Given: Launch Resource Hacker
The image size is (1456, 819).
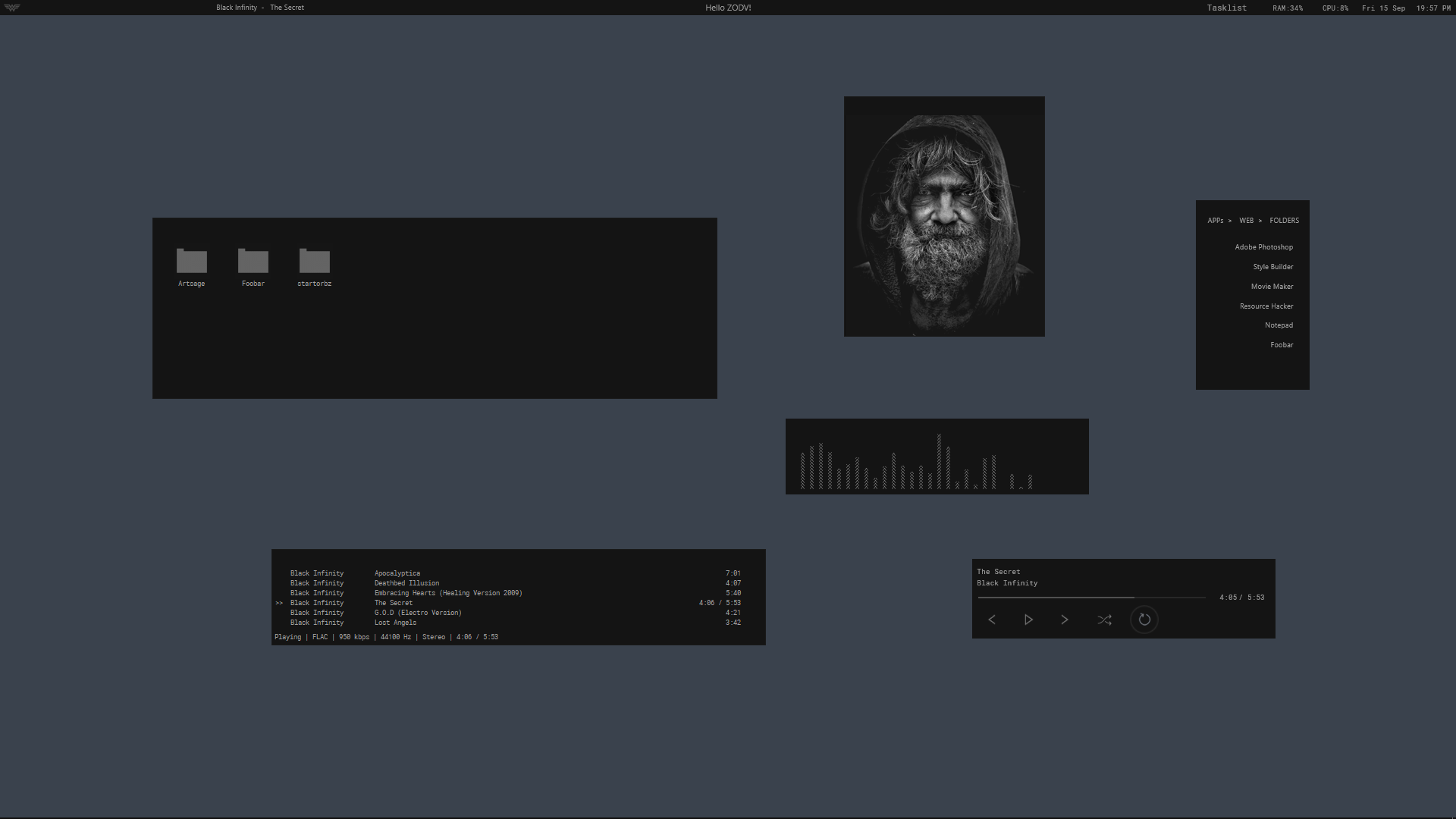Looking at the screenshot, I should tap(1266, 306).
